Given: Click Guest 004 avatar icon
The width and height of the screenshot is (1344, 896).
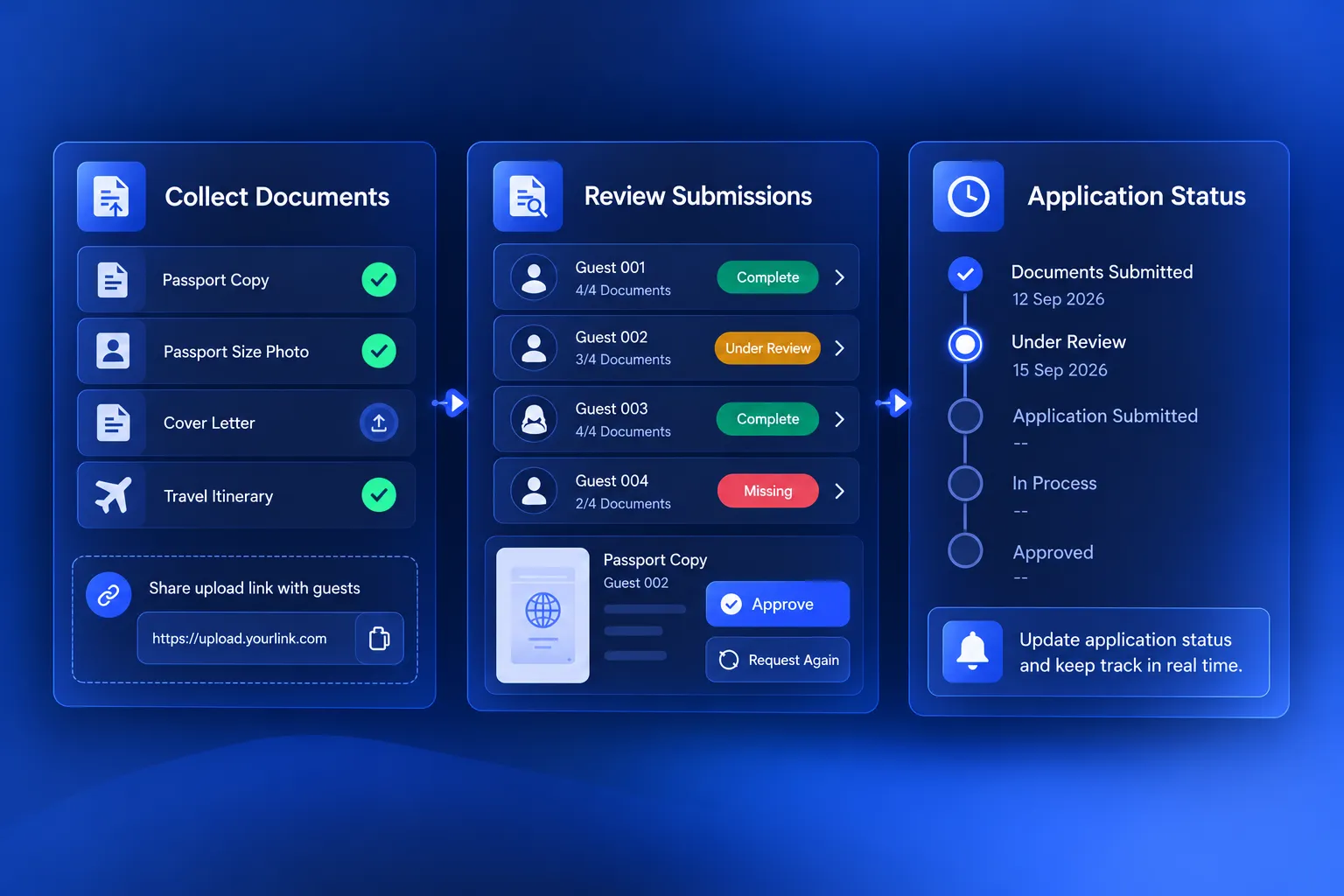Looking at the screenshot, I should (534, 491).
